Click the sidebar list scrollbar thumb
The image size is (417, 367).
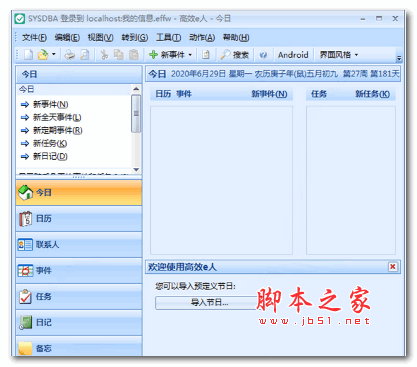136,113
